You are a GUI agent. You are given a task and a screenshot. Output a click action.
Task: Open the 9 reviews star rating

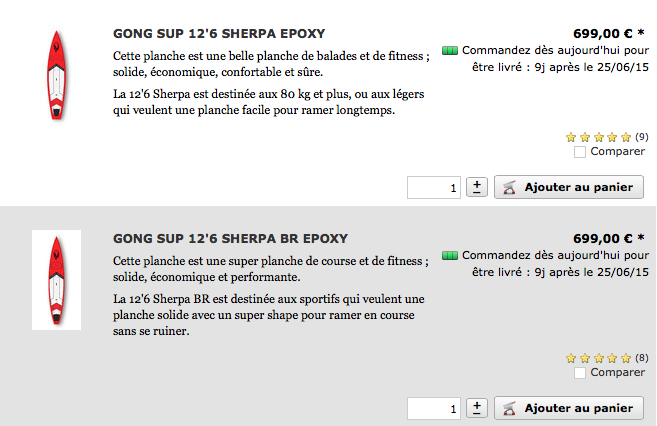tap(607, 137)
